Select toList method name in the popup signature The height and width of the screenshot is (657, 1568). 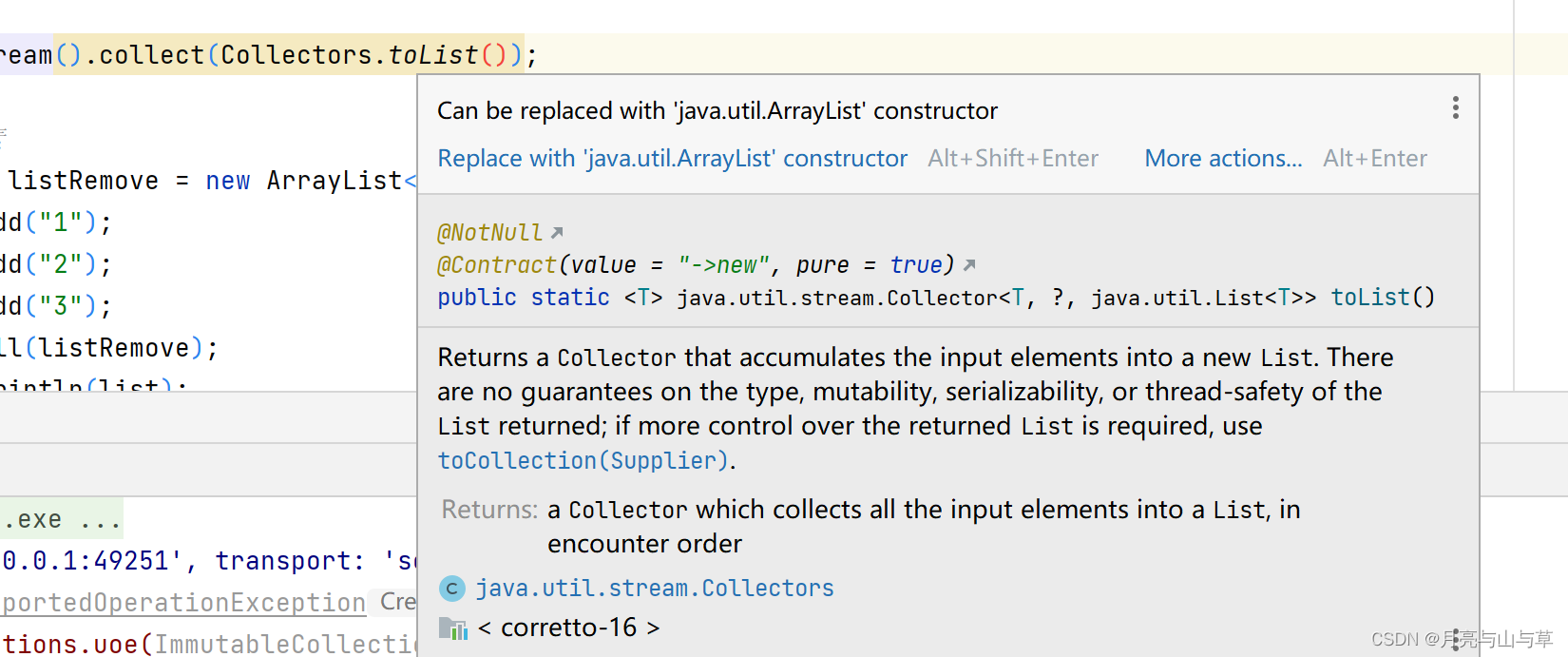coord(1368,297)
